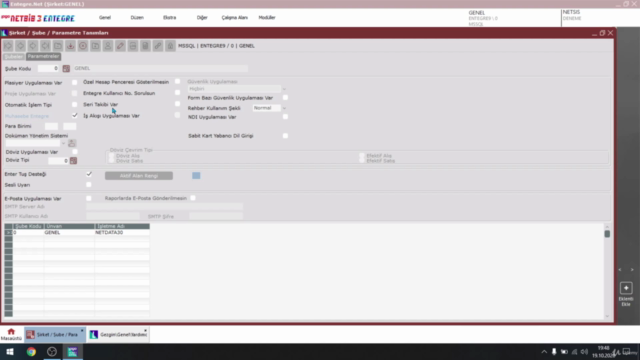The height and width of the screenshot is (360, 640).
Task: Click the save (download arrow) toolbar icon
Action: click(x=71, y=46)
